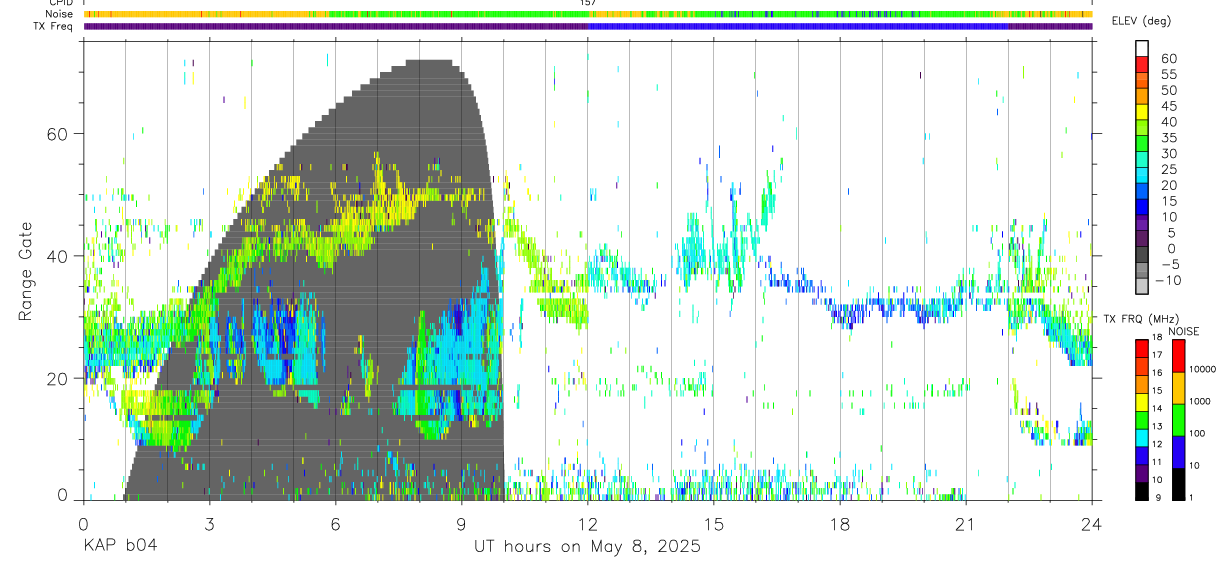
Task: Click the red top segment of NOISE colorbar
Action: click(1178, 356)
